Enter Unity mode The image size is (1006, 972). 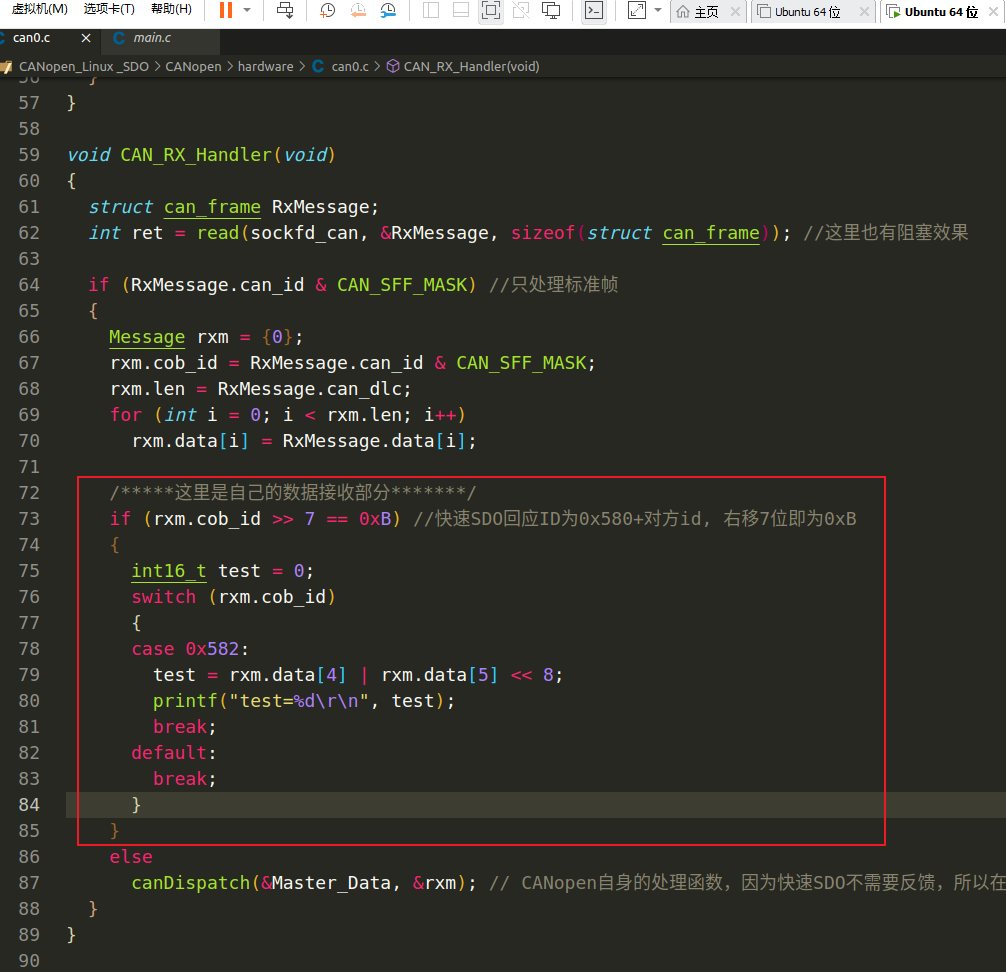(x=520, y=11)
